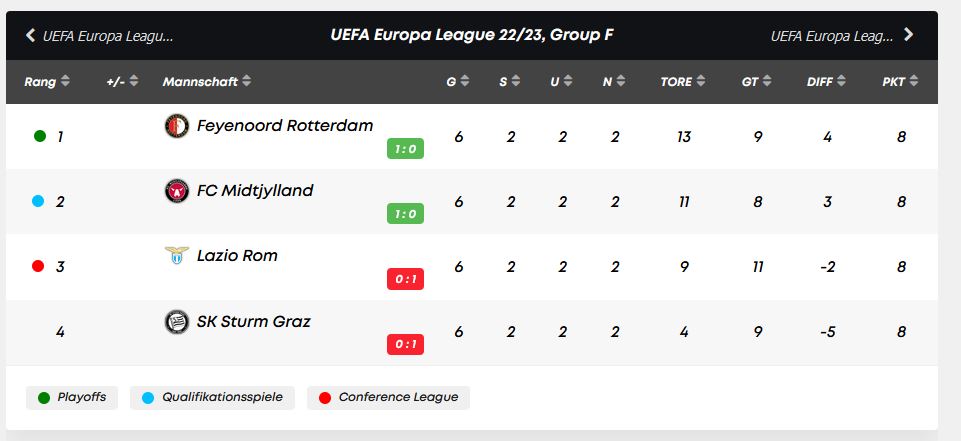Click the Feyenoord Rotterdam club crest
Screen dimensions: 961x441
point(177,126)
